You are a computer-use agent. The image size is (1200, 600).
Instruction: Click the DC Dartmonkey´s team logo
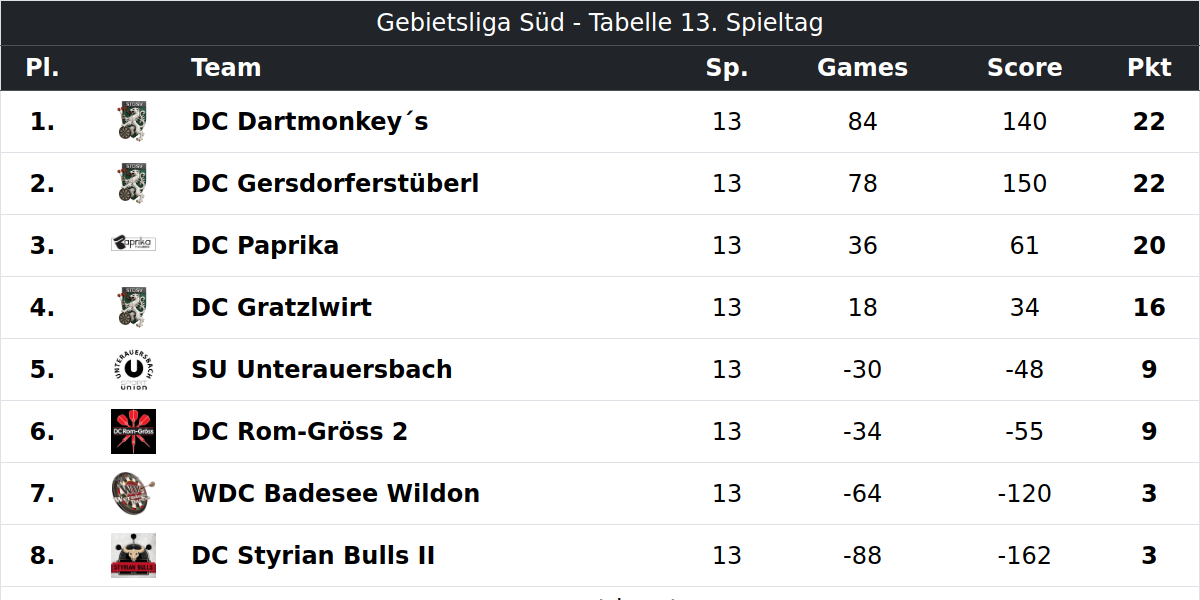(x=133, y=122)
